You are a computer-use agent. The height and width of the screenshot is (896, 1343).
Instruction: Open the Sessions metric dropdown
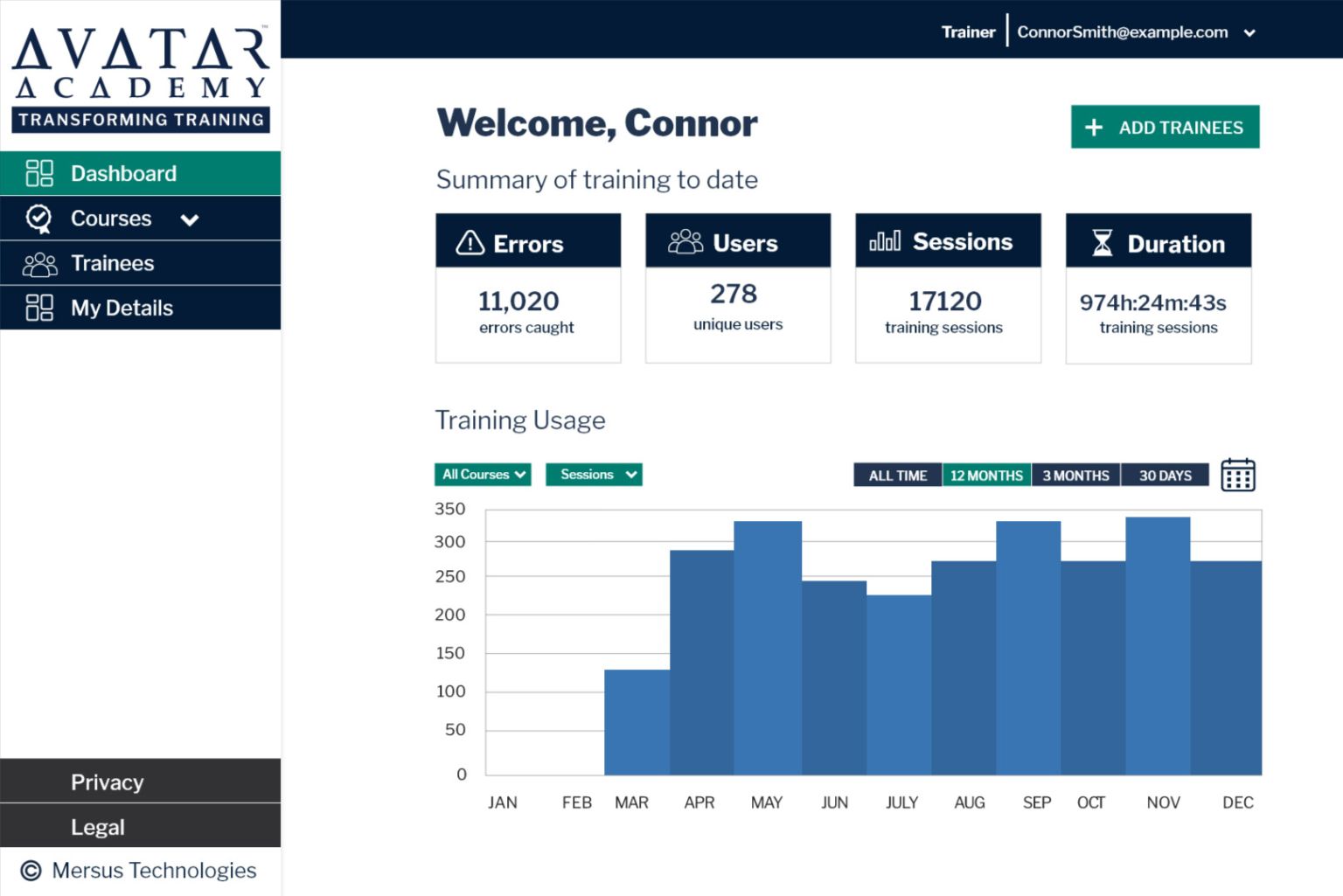click(x=594, y=475)
